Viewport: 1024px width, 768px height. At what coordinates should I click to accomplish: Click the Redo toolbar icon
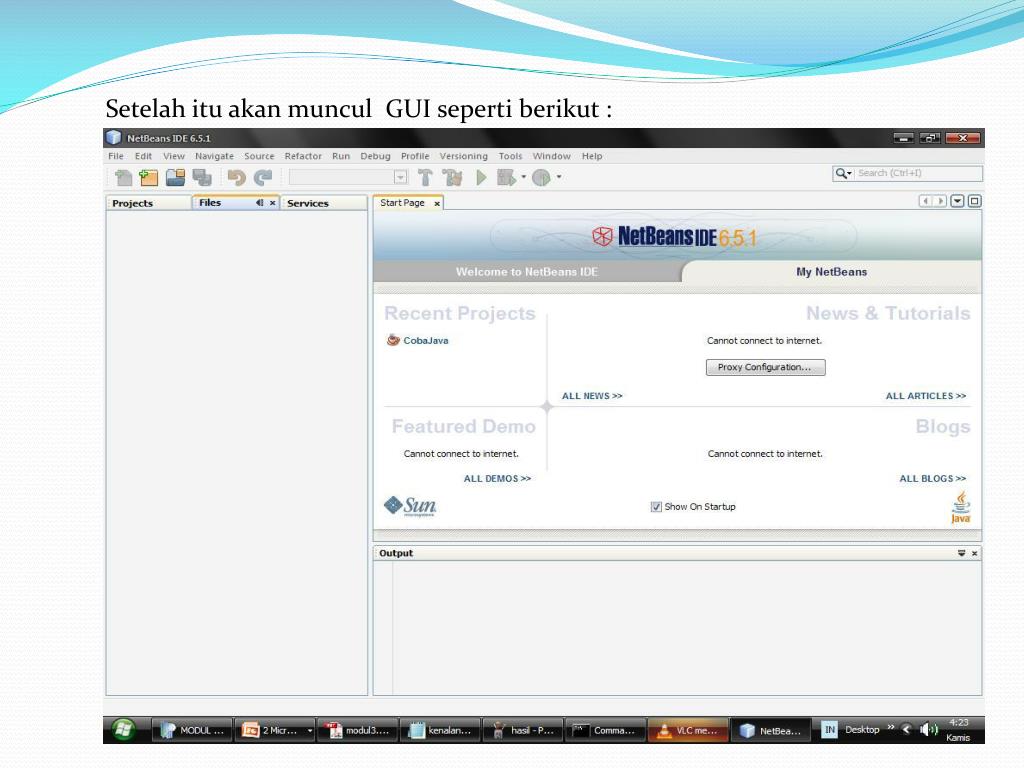(x=263, y=177)
